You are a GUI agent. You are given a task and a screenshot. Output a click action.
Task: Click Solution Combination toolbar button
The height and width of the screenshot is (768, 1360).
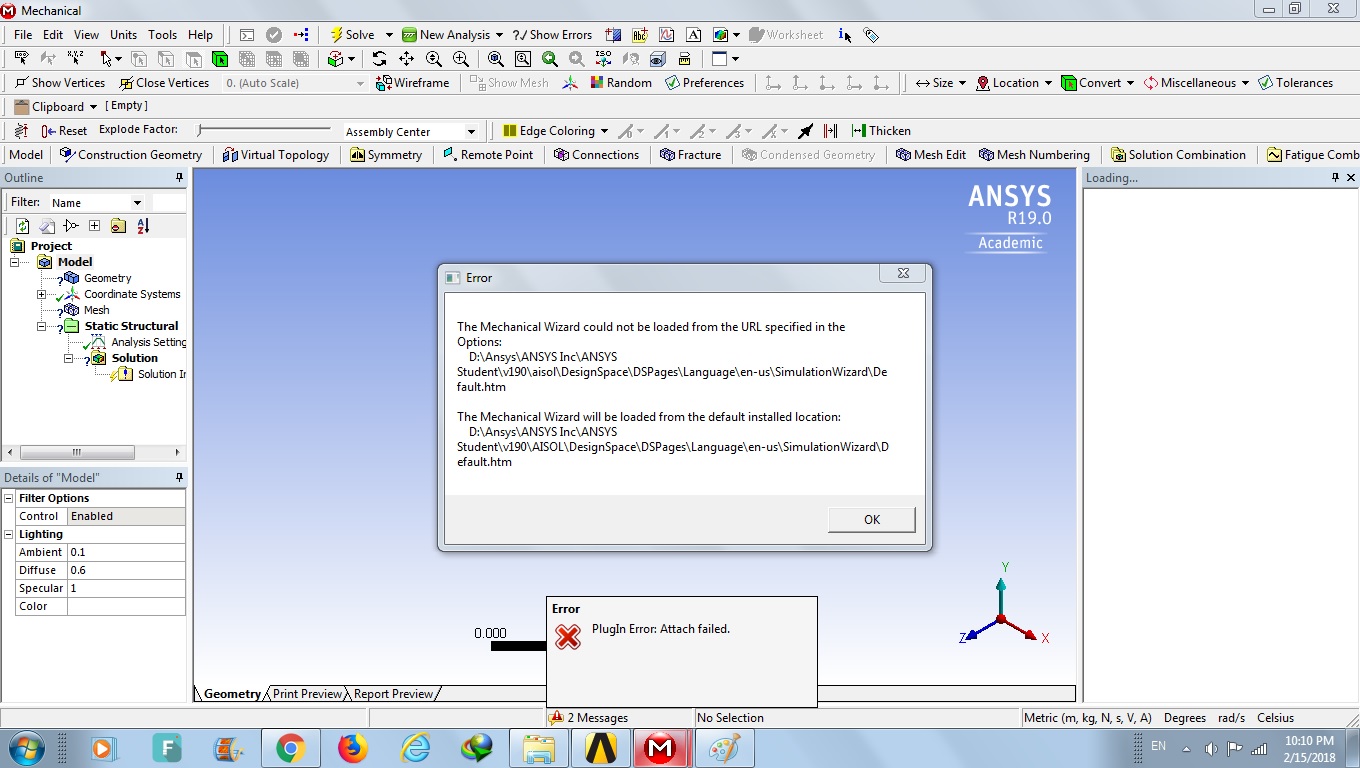(1178, 155)
